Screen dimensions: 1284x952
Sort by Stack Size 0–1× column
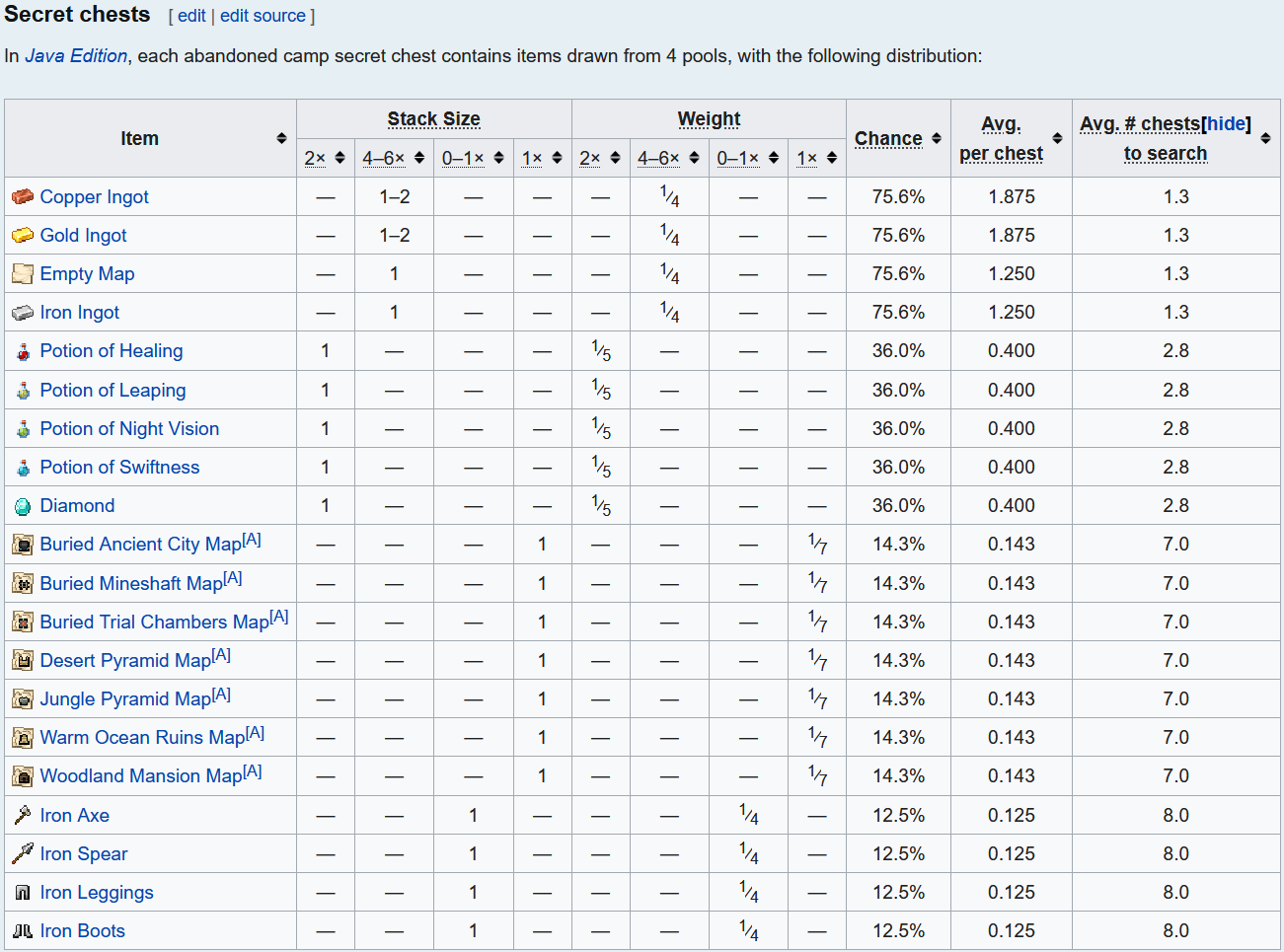click(x=498, y=158)
